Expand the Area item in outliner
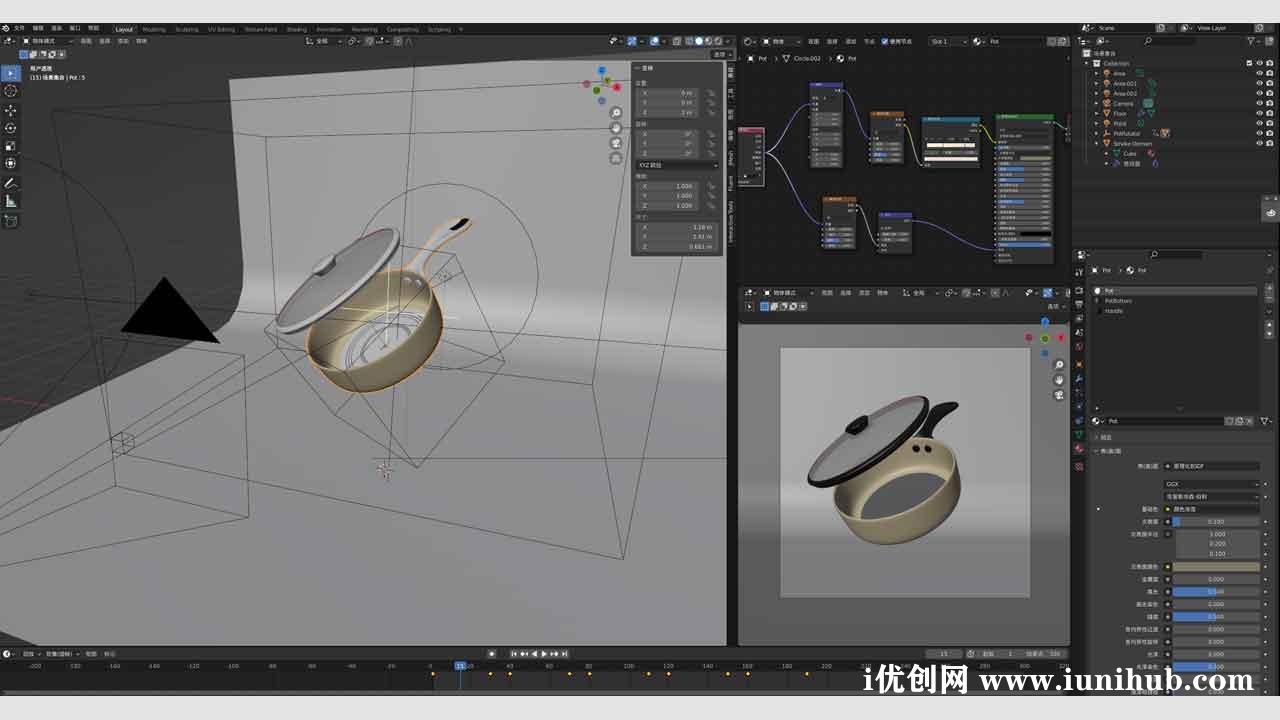1280x720 pixels. coord(1098,73)
